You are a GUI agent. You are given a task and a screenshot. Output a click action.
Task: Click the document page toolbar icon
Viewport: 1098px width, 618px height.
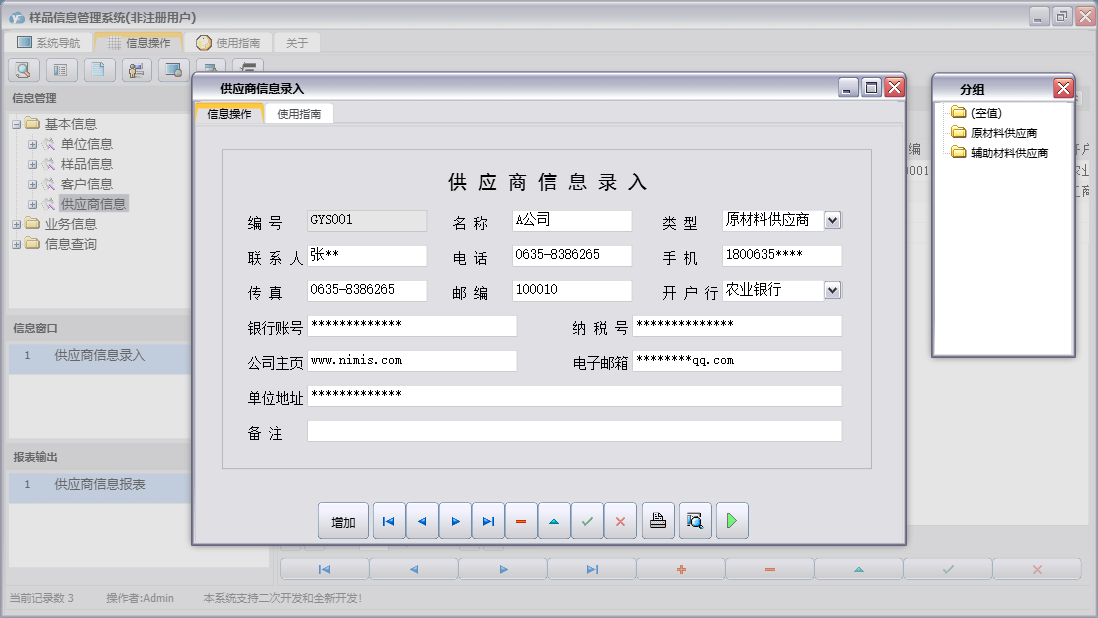(x=98, y=70)
